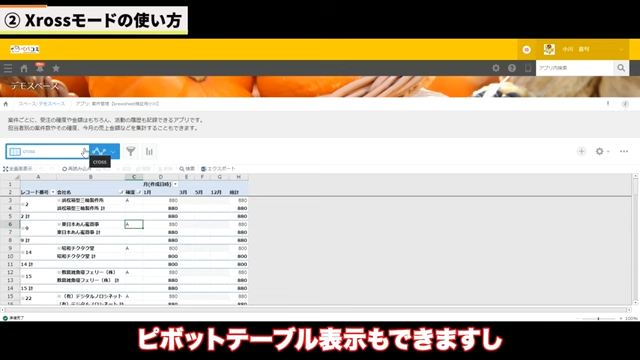Screen dimensions: 640x360
Task: Open the bar chart aggregate icon
Action: point(149,151)
